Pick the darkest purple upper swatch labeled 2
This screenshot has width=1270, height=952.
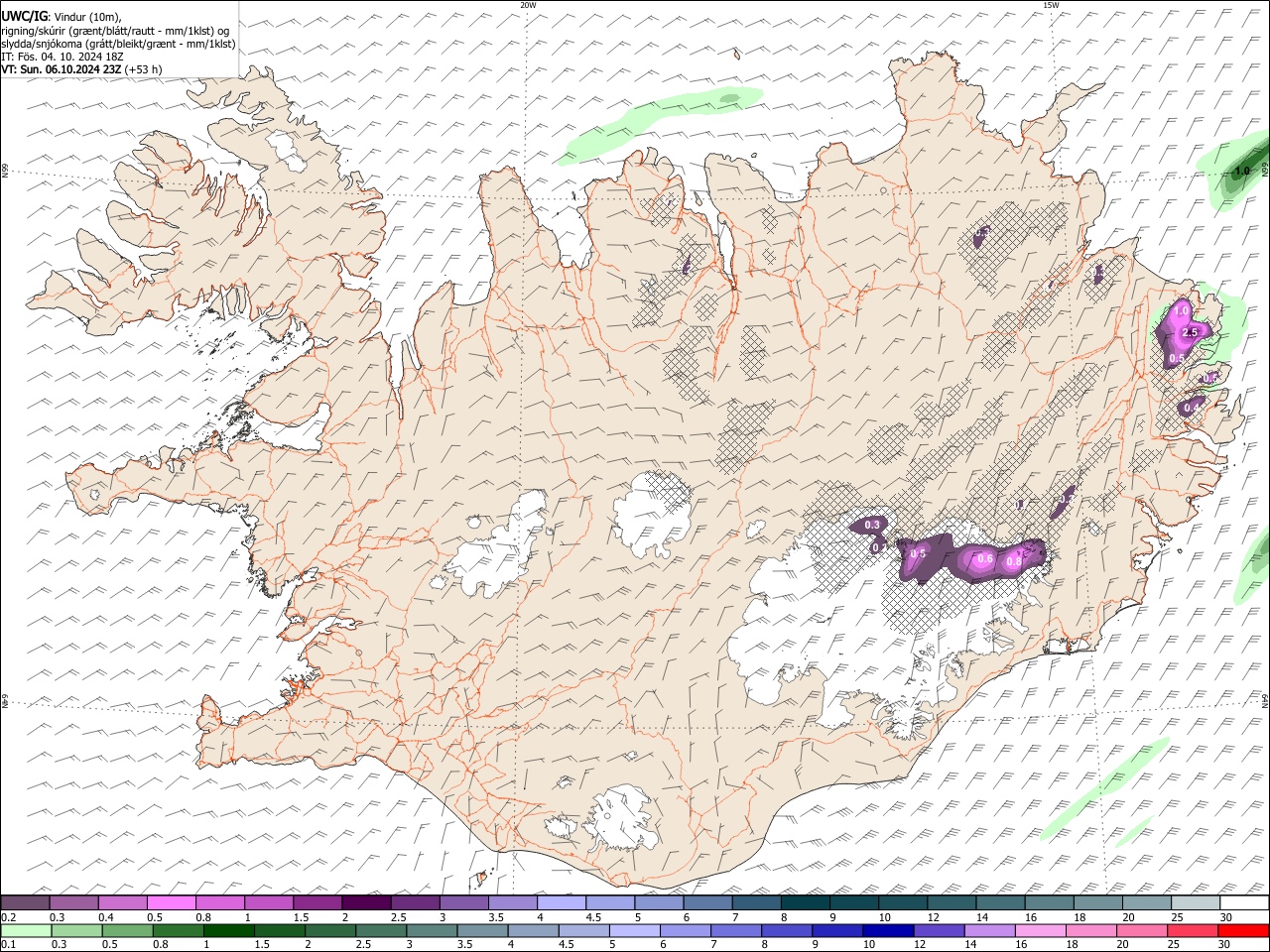[366, 903]
